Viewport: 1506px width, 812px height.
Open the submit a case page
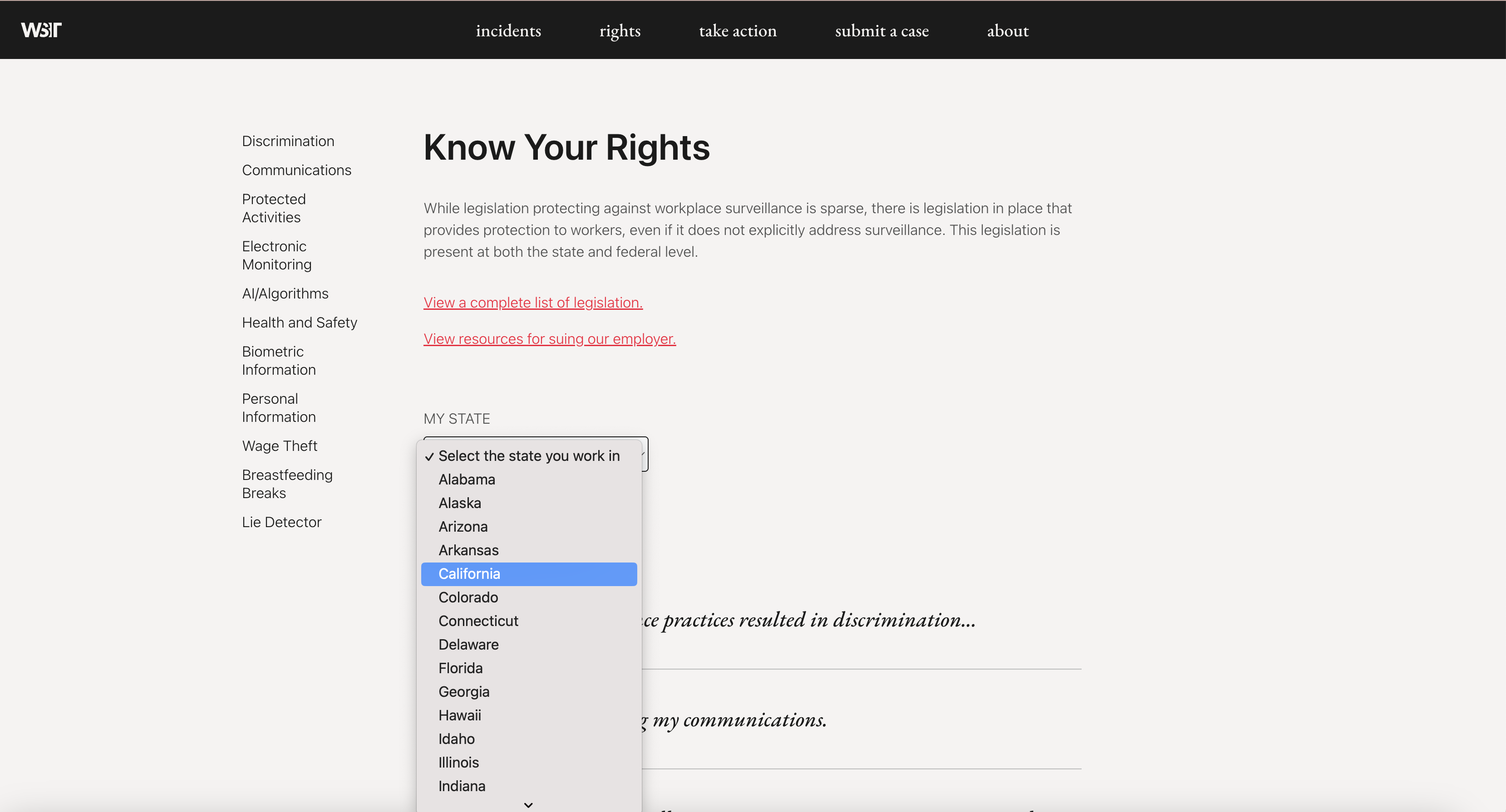[881, 30]
